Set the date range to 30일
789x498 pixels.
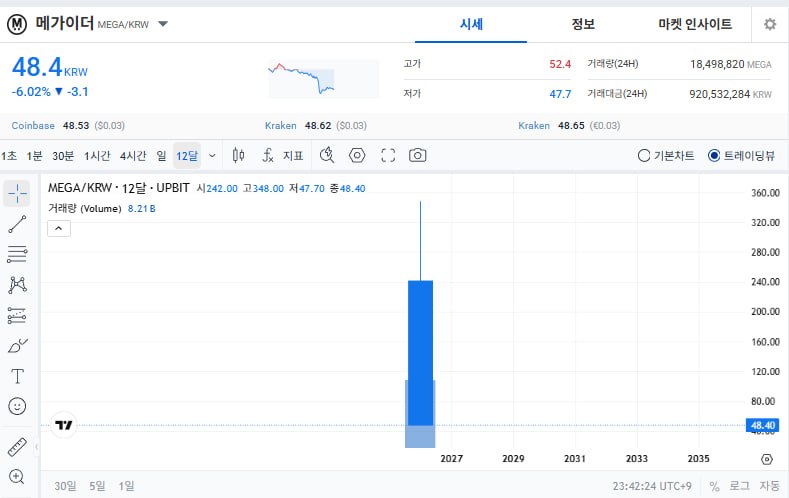pos(65,486)
